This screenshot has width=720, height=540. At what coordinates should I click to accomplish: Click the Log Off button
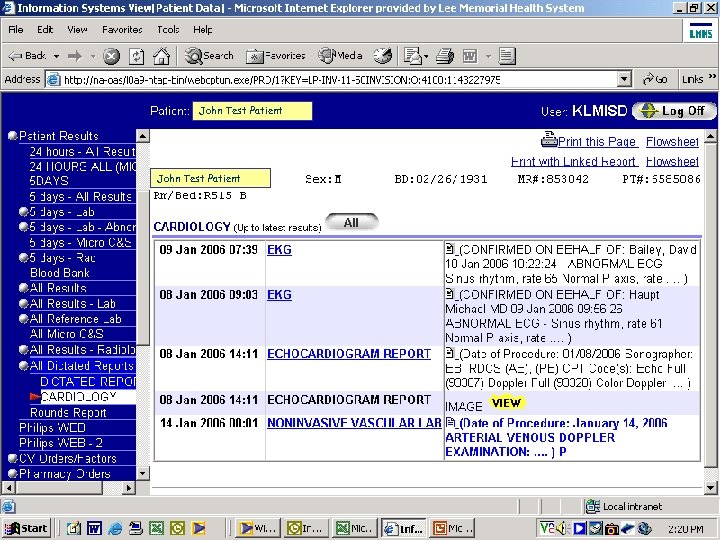[674, 111]
